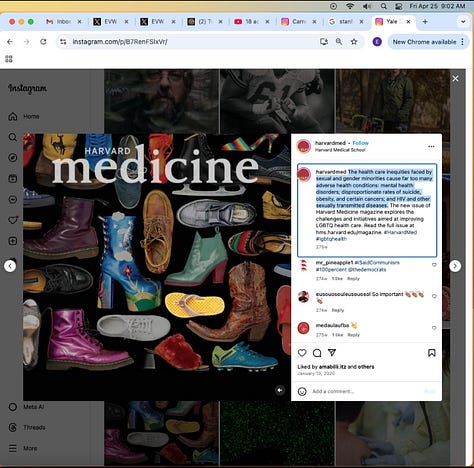
Task: Like mr_pineapple1's comment
Action: pyautogui.click(x=434, y=265)
